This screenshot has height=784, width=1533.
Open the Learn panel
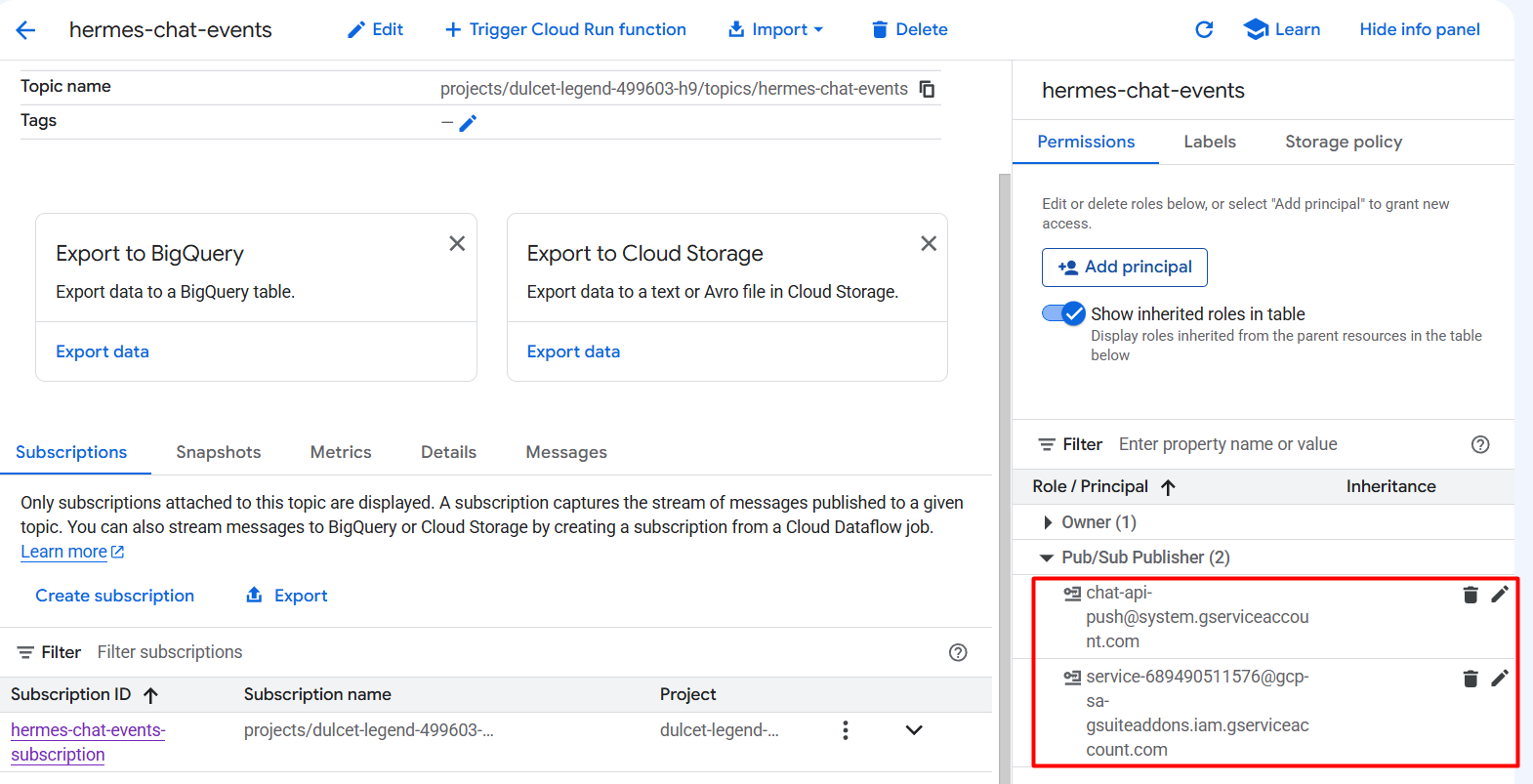1282,30
